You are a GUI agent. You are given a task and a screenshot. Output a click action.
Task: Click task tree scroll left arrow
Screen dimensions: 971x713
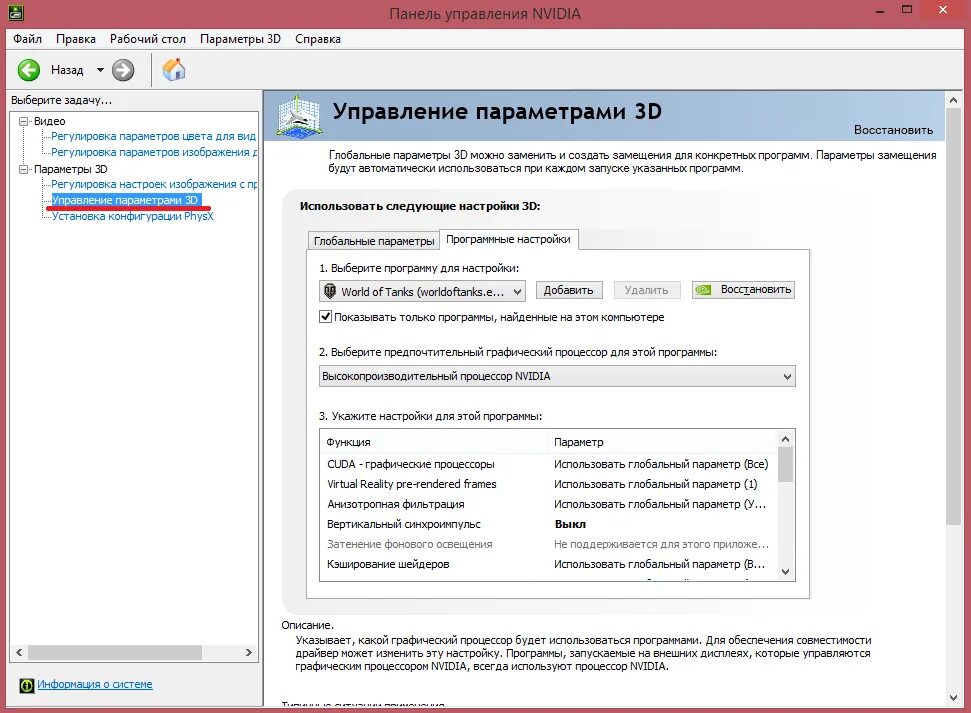pos(19,652)
